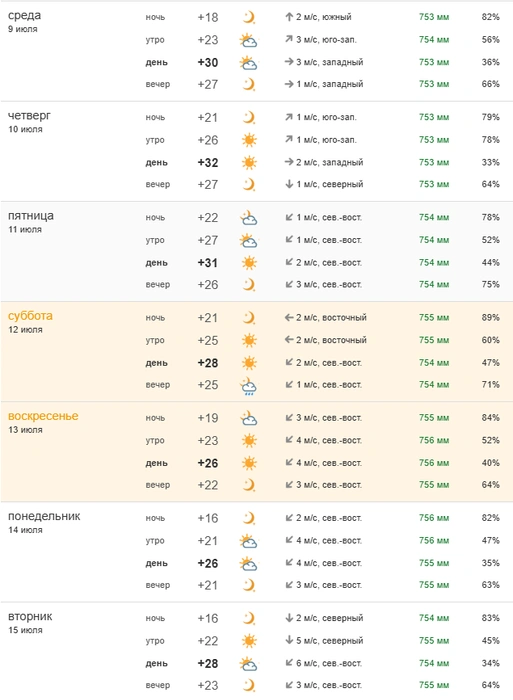The width and height of the screenshot is (513, 700).
Task: Click Thursday daytime temperature +32
Action: pos(208,162)
